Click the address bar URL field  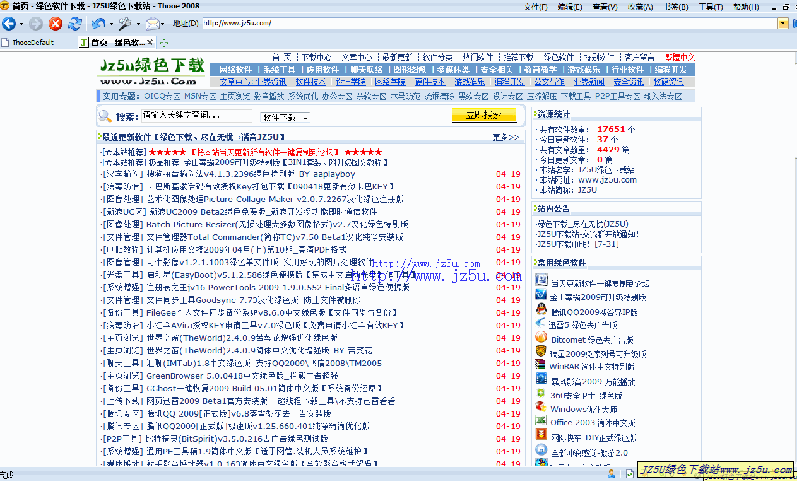pos(489,23)
